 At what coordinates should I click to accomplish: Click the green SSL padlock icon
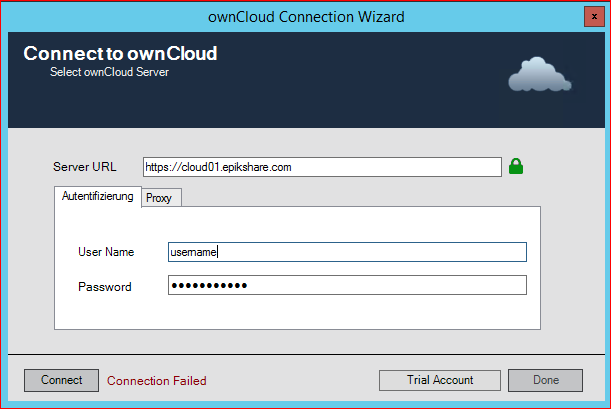[x=516, y=166]
